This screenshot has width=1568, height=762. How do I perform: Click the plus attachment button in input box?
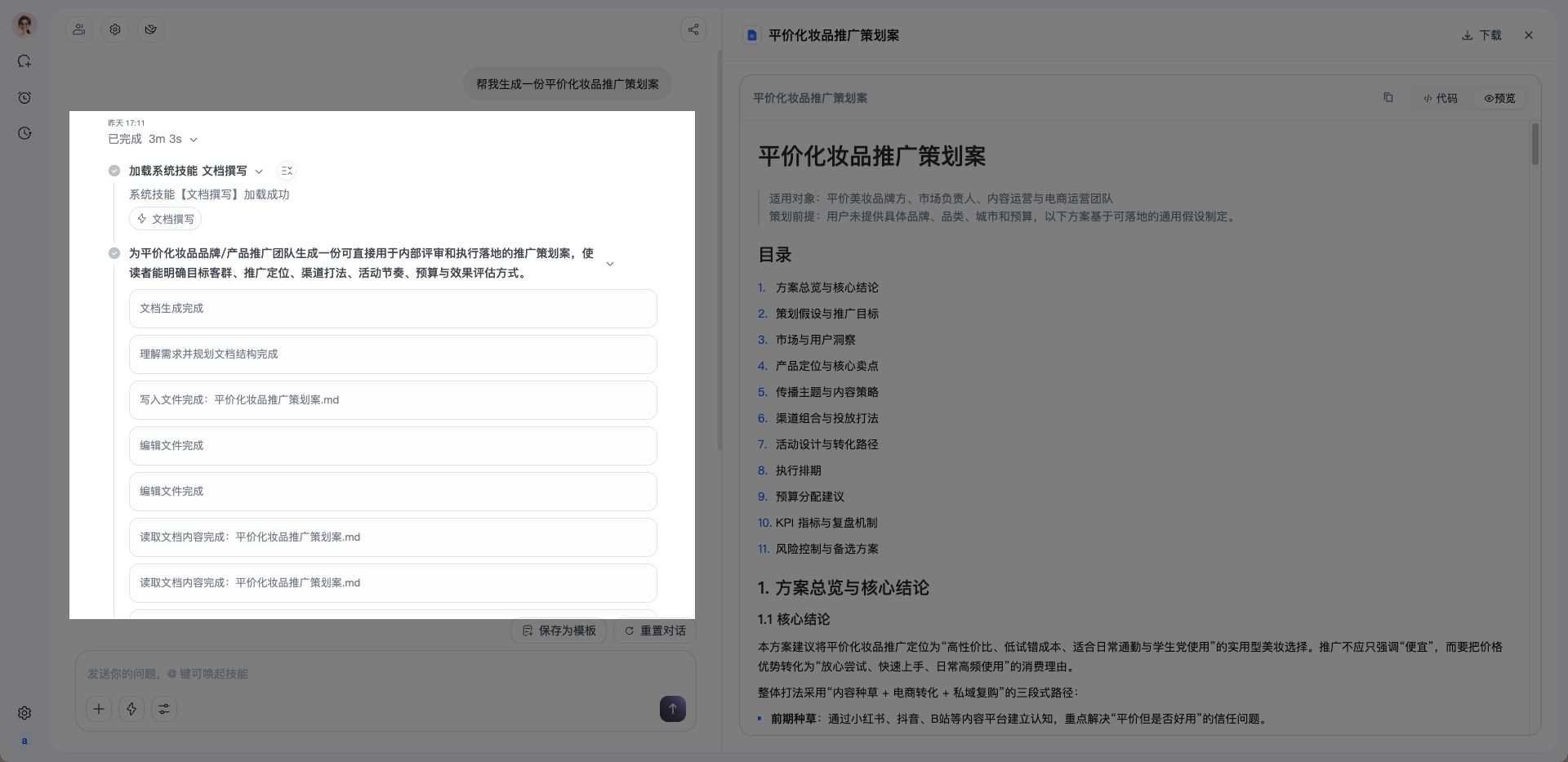tap(99, 709)
